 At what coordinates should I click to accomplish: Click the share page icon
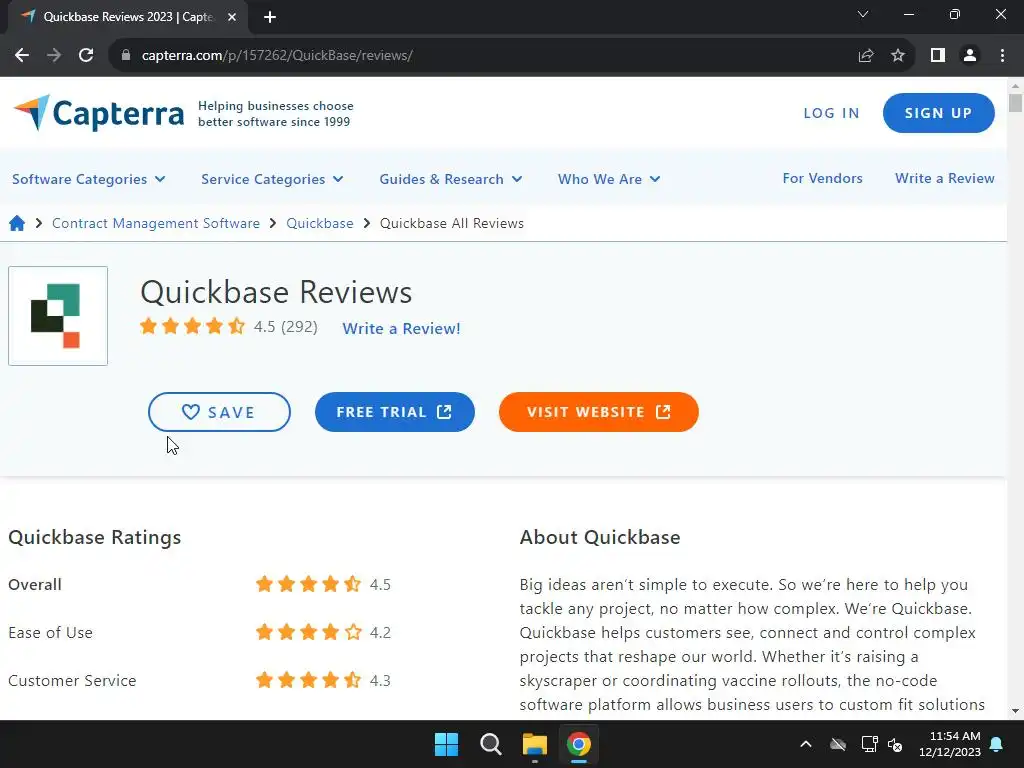pos(866,56)
